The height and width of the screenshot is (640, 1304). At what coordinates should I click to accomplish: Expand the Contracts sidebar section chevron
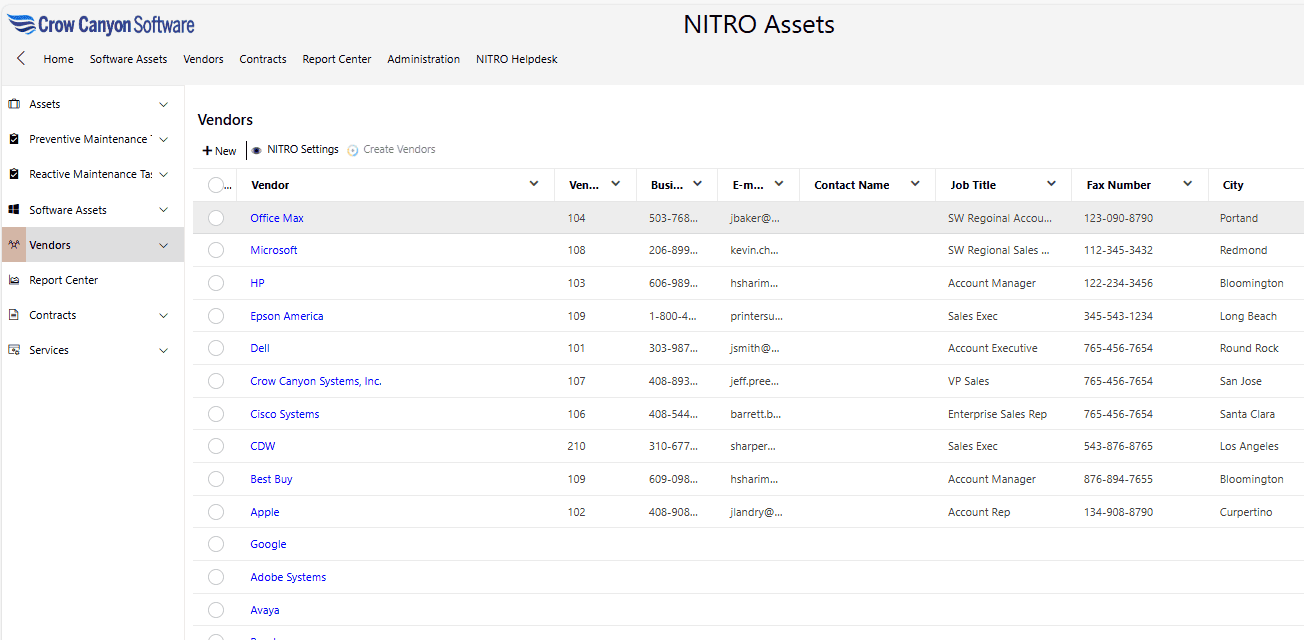coord(164,315)
